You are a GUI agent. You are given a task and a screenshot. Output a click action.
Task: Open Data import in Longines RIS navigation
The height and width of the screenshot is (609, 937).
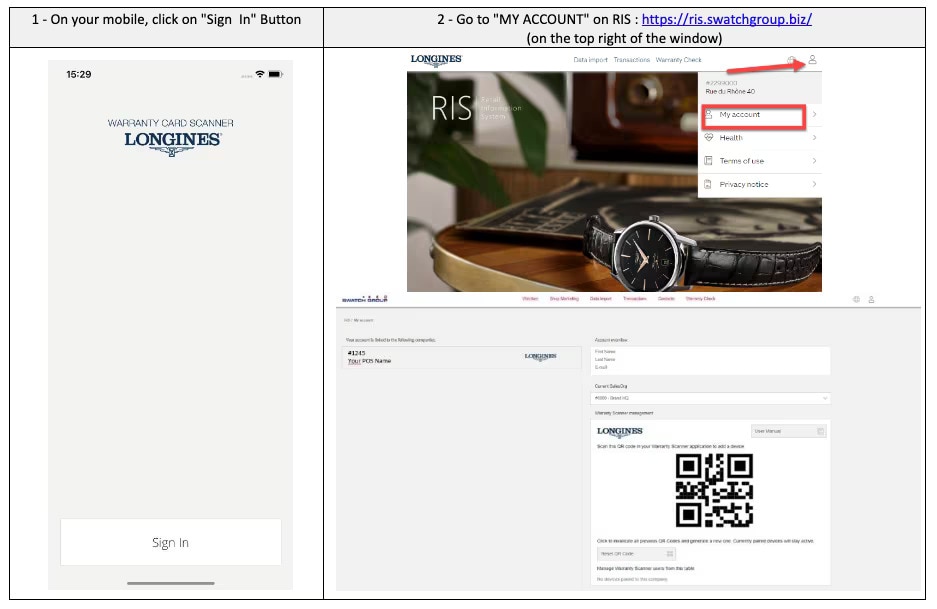(590, 60)
